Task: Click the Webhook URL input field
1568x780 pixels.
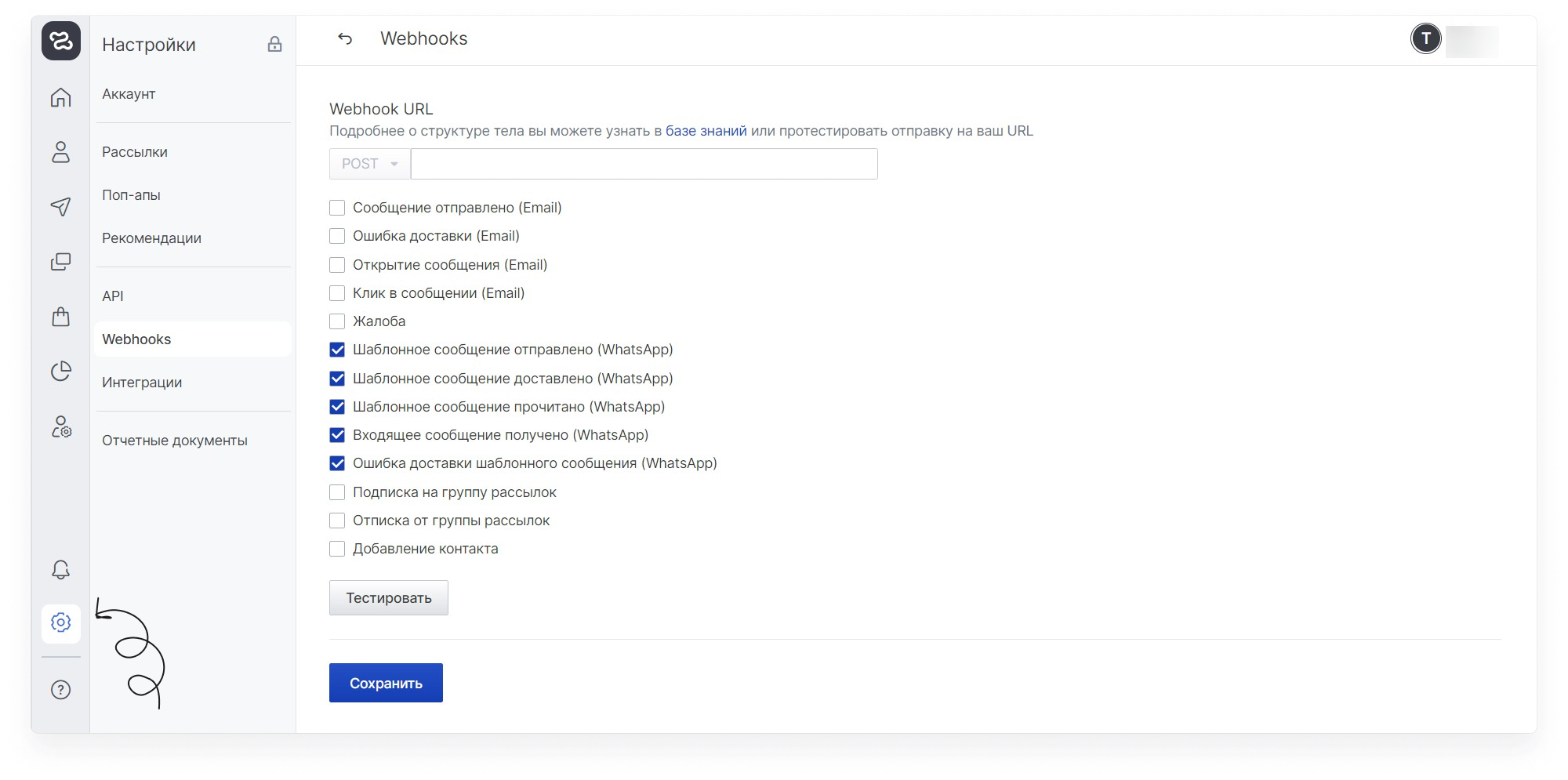Action: (644, 164)
